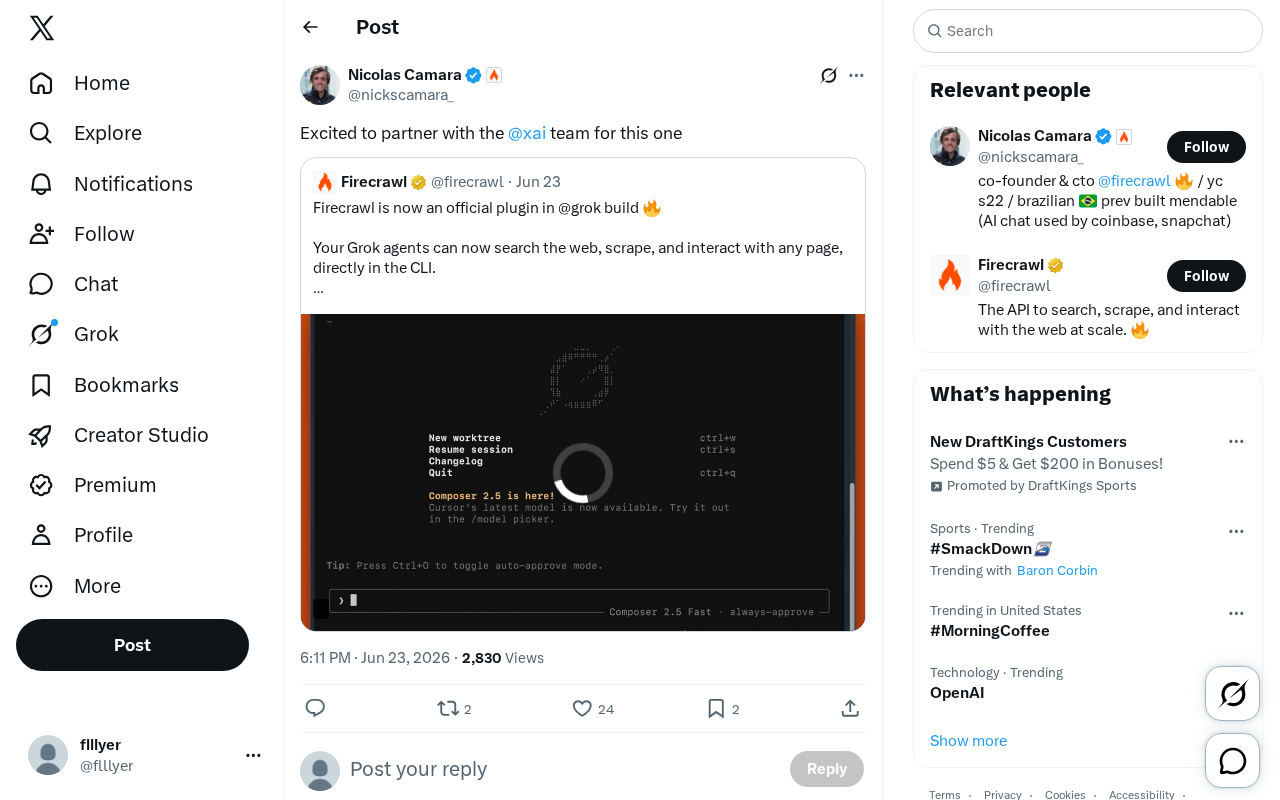Click the terminal video loading spinner

[583, 473]
